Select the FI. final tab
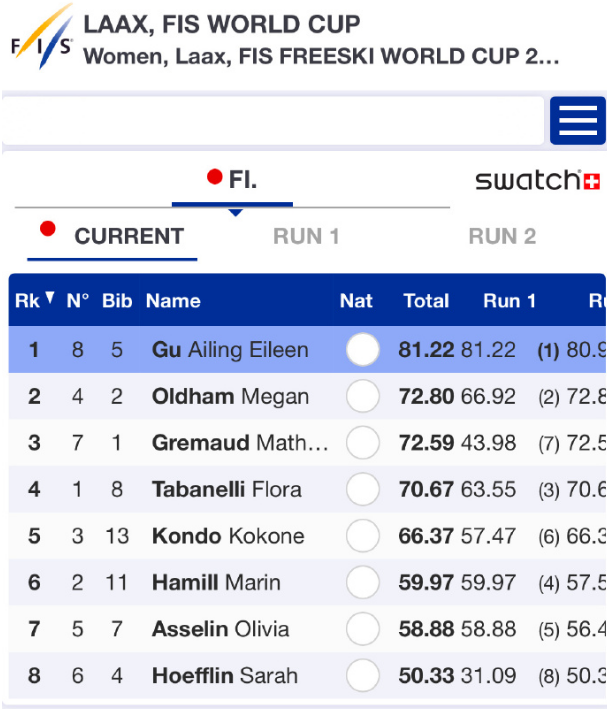The height and width of the screenshot is (709, 607). click(x=233, y=181)
